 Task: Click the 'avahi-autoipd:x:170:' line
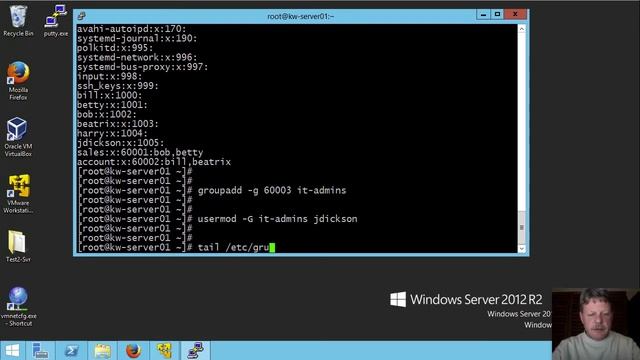point(132,29)
